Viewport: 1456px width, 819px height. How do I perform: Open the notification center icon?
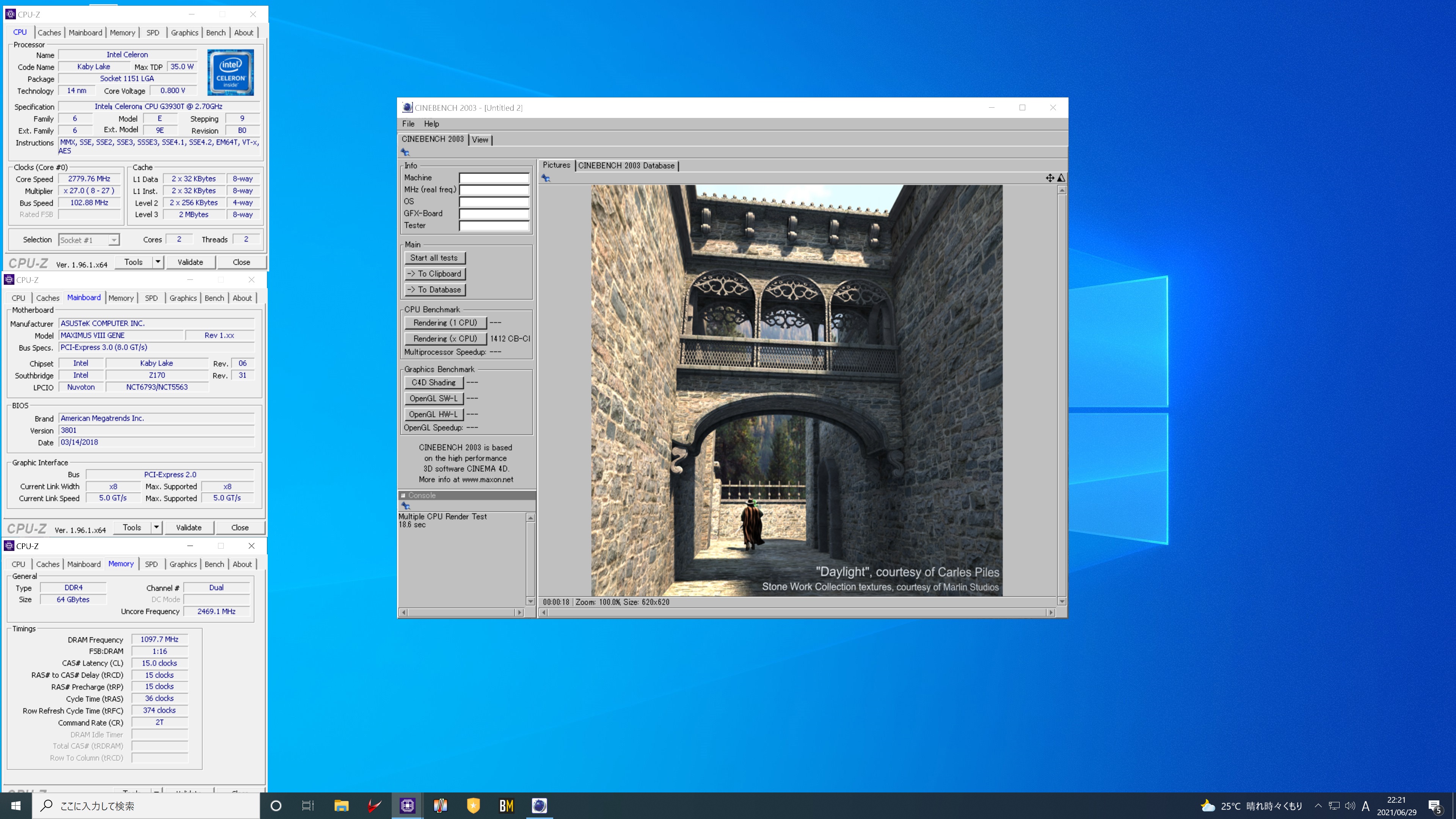point(1436,806)
